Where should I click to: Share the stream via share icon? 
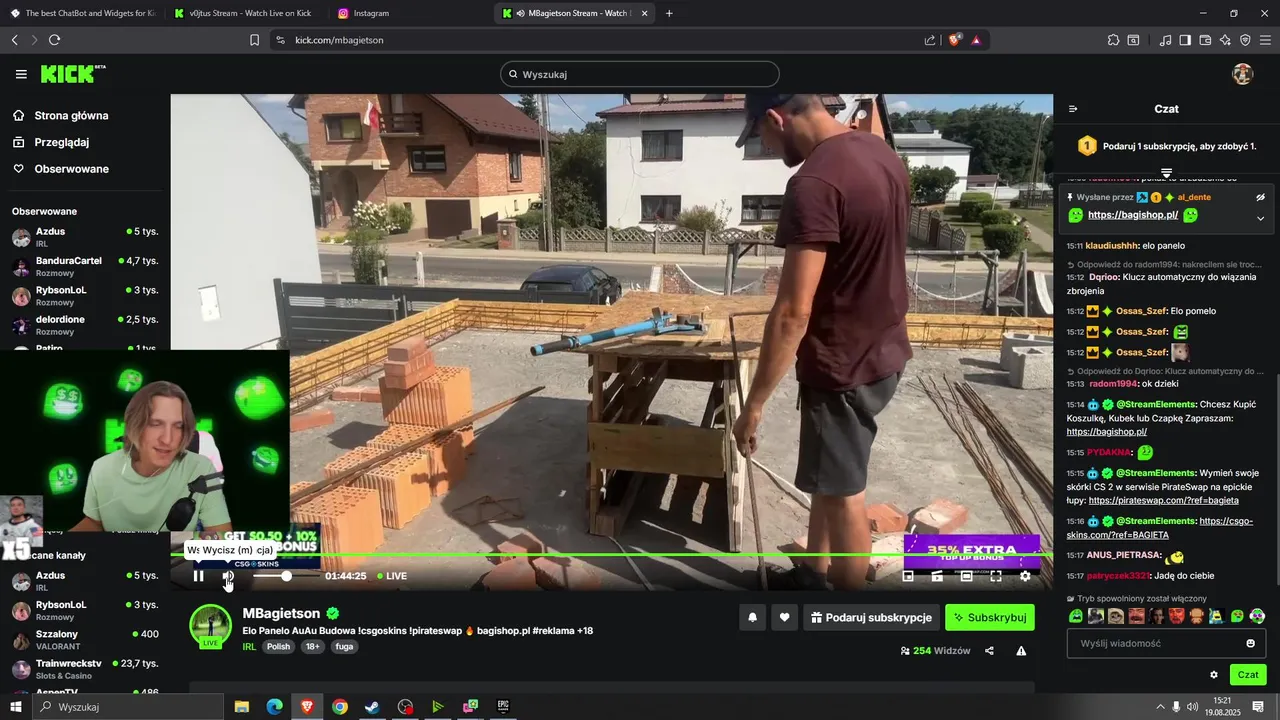(989, 651)
